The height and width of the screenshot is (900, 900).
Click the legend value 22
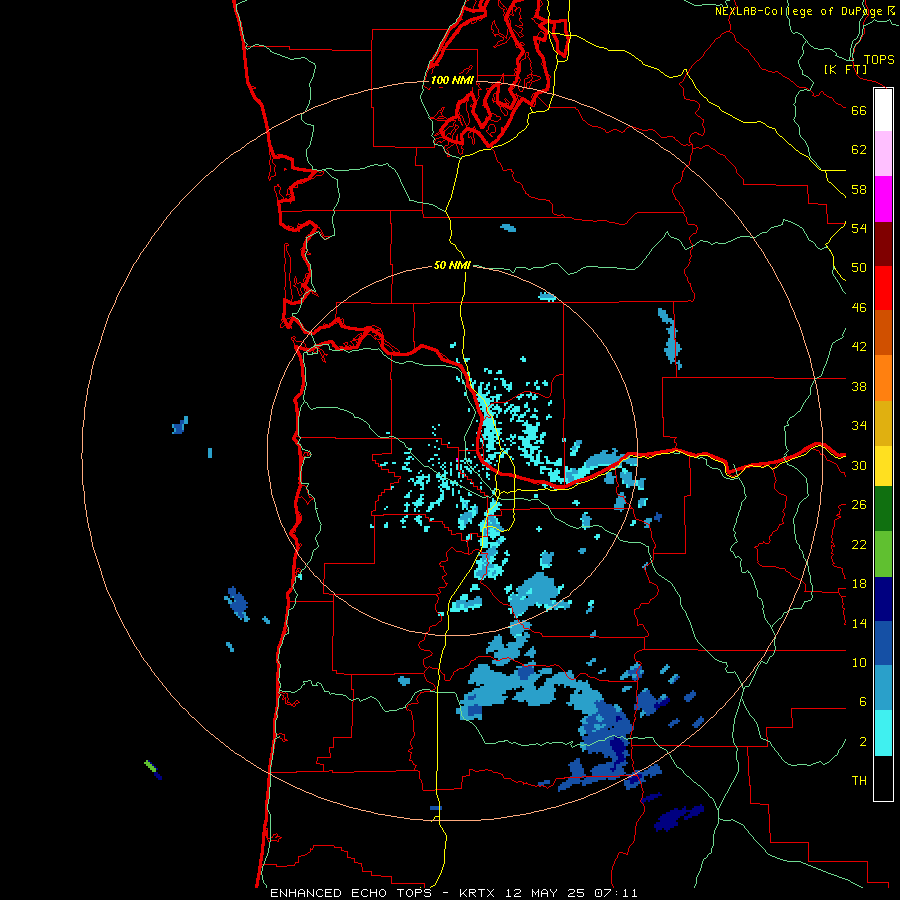coord(859,544)
